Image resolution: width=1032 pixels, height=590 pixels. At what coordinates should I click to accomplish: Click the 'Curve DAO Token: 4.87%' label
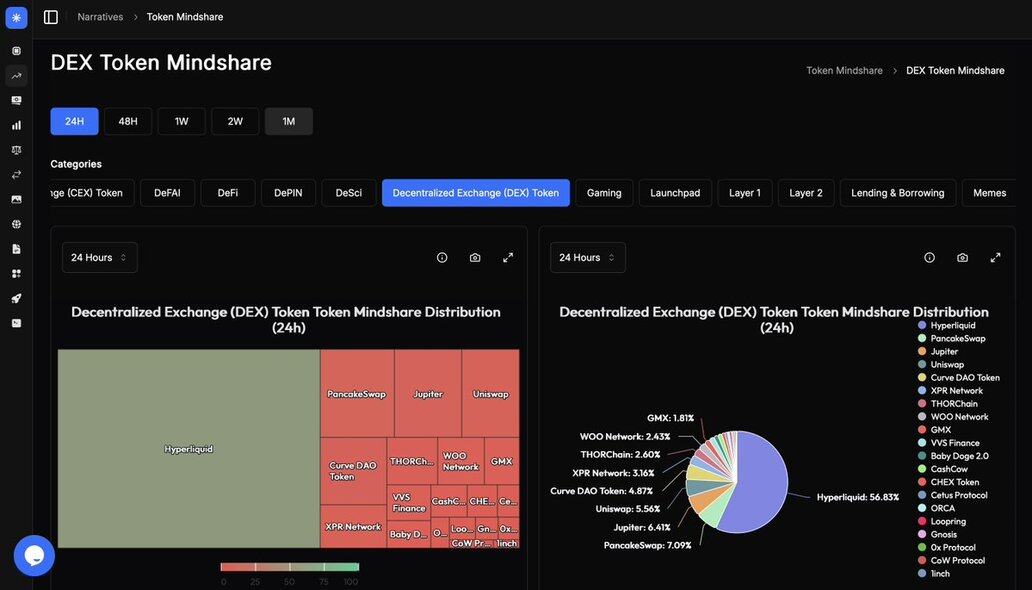pyautogui.click(x=602, y=491)
